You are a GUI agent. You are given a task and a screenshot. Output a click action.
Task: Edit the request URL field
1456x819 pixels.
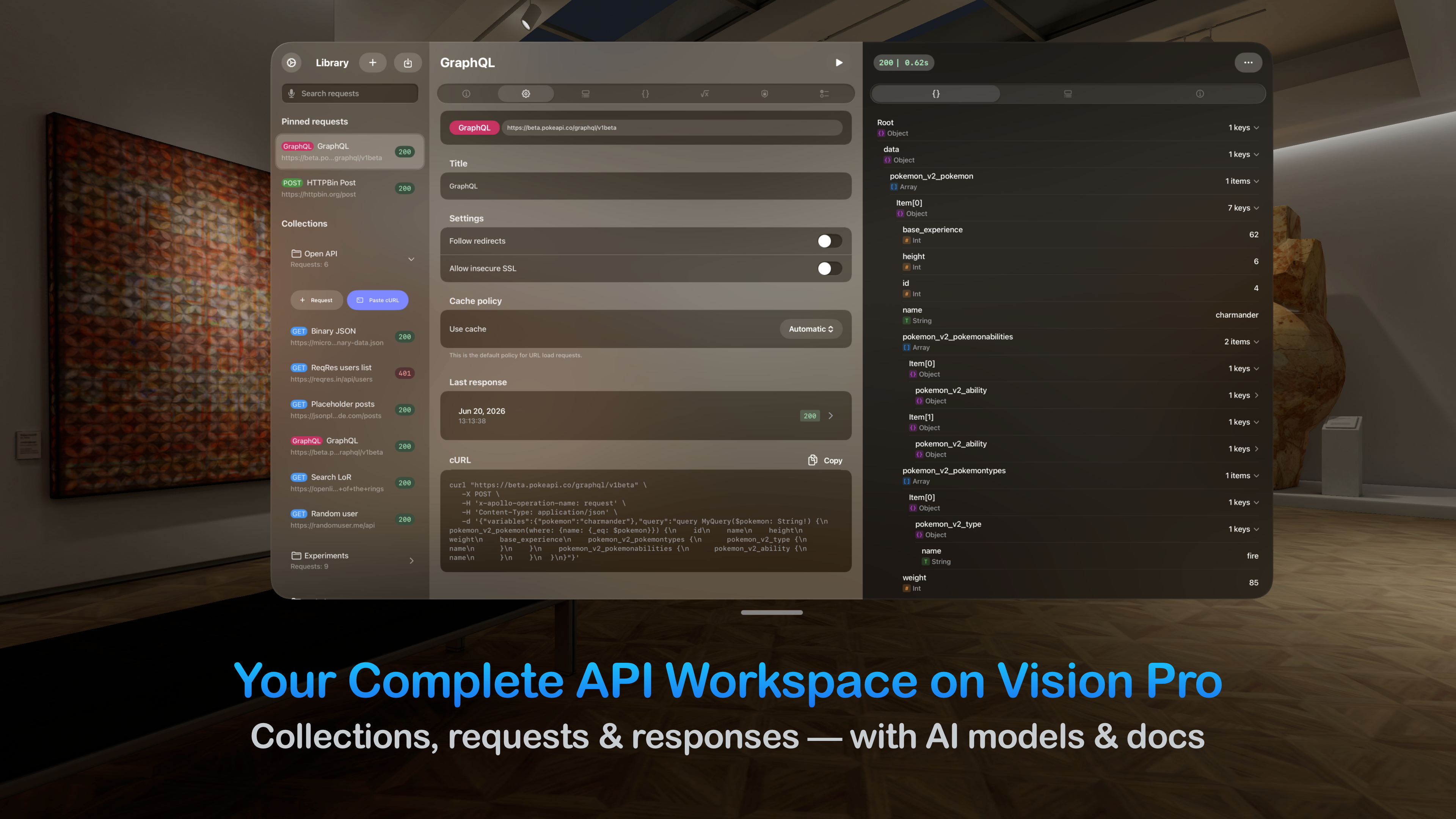672,128
